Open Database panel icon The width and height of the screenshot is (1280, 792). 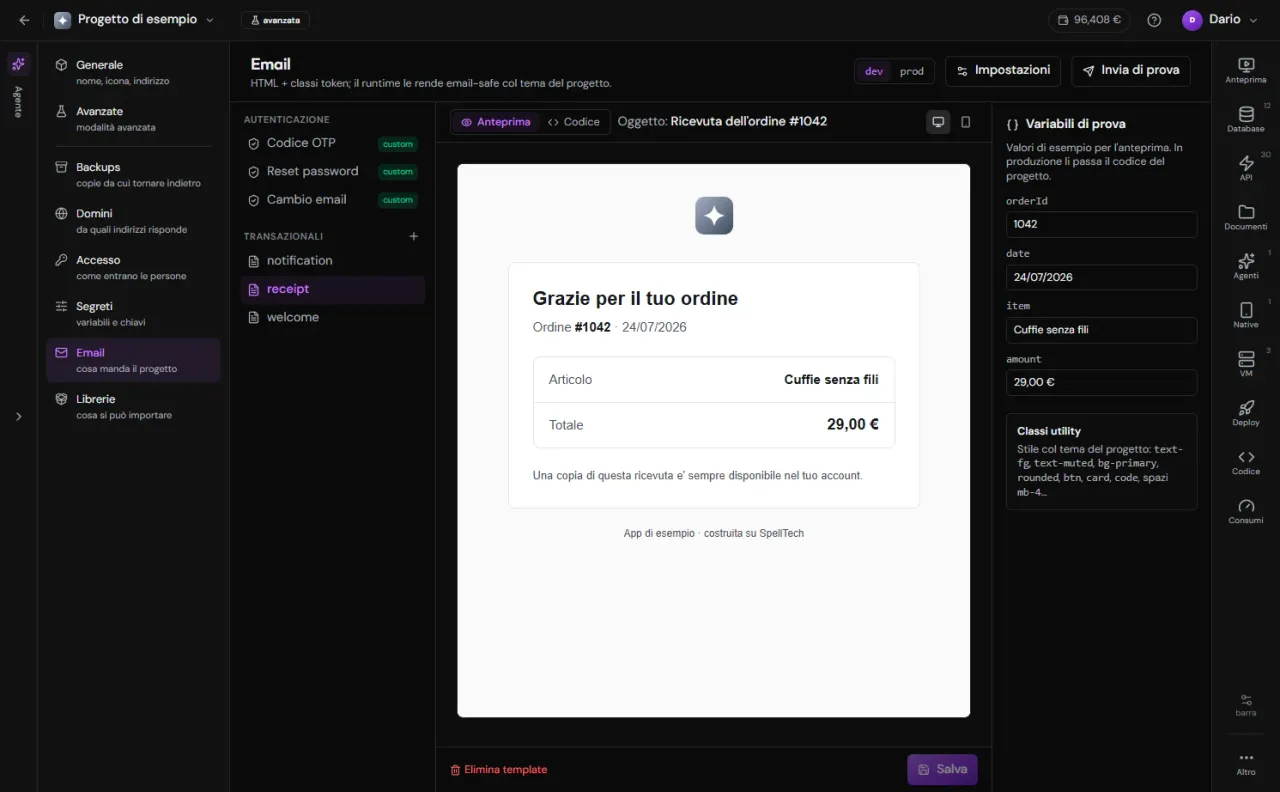click(1246, 119)
